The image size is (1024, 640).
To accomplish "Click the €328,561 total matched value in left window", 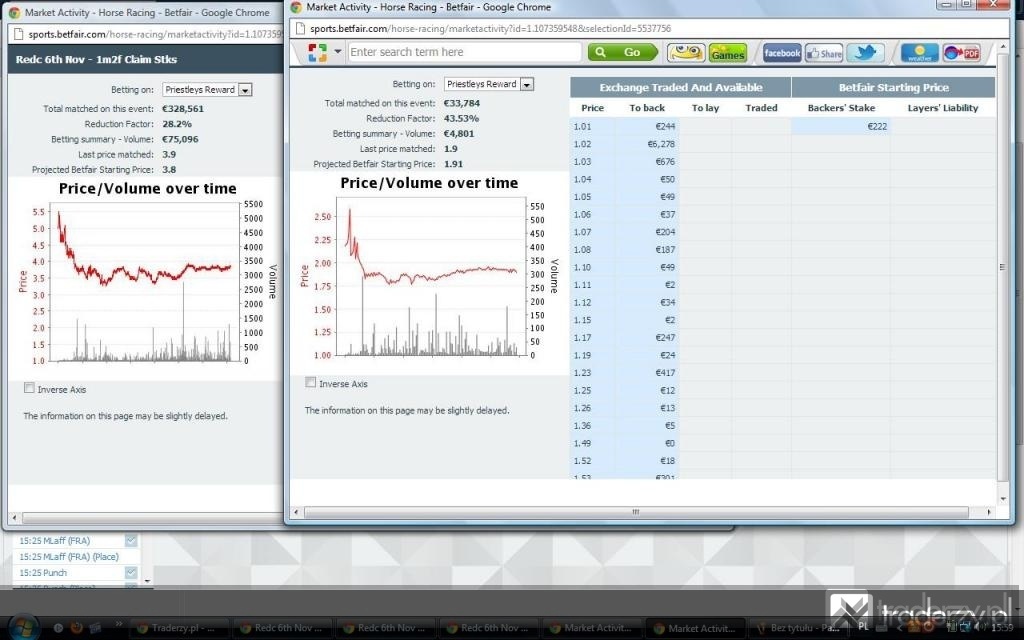I will pyautogui.click(x=183, y=108).
